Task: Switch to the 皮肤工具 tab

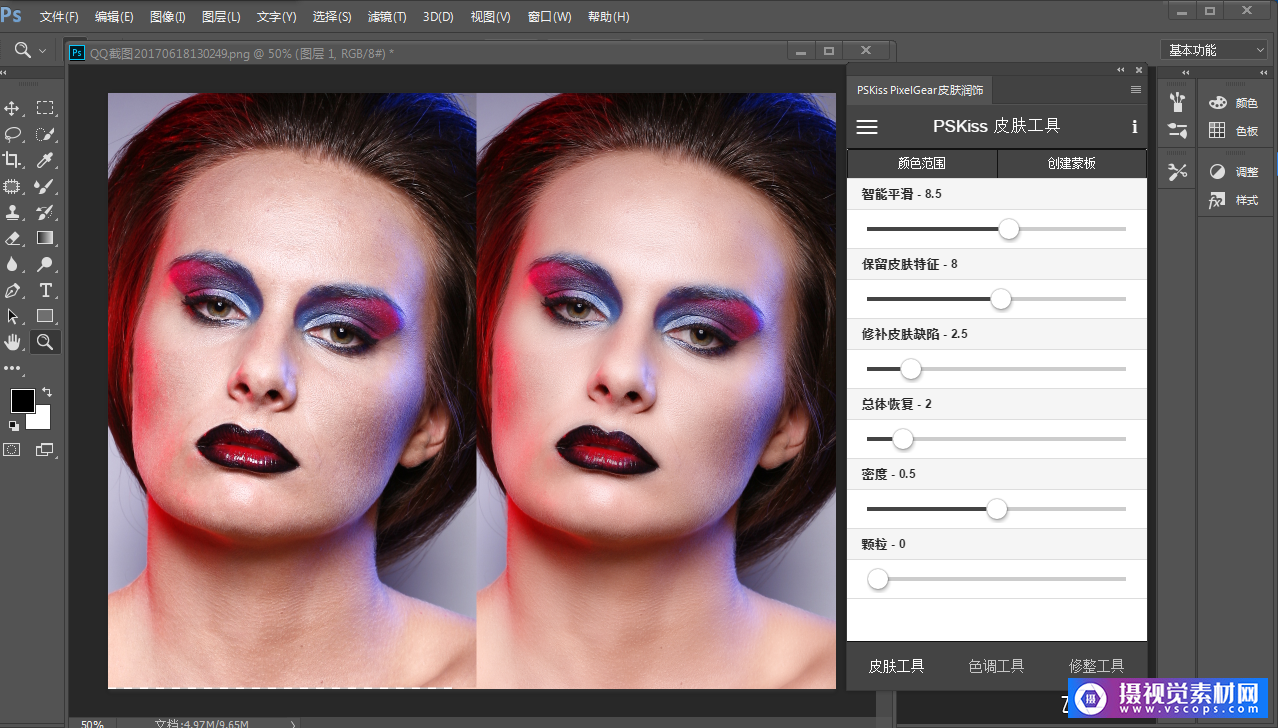Action: click(x=896, y=666)
